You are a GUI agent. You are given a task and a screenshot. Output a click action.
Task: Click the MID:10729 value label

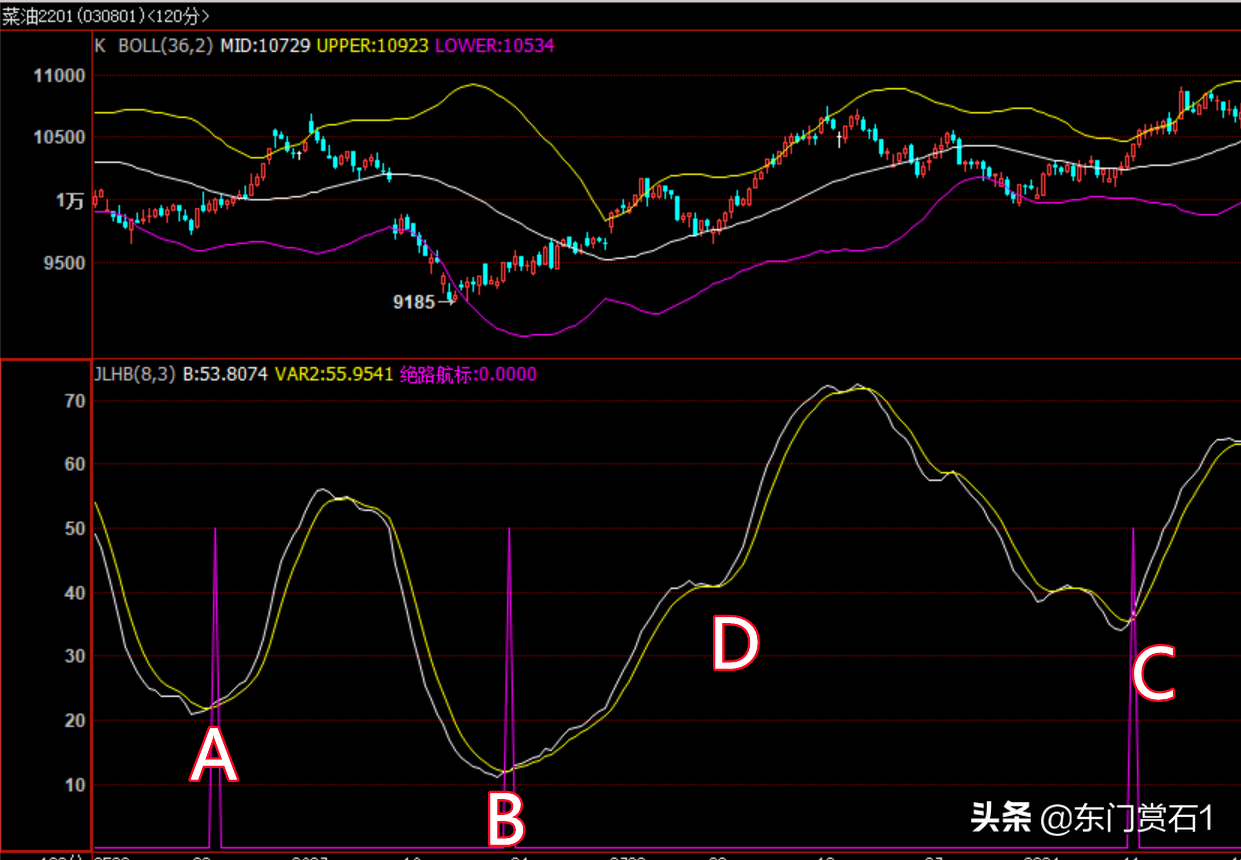[x=265, y=45]
